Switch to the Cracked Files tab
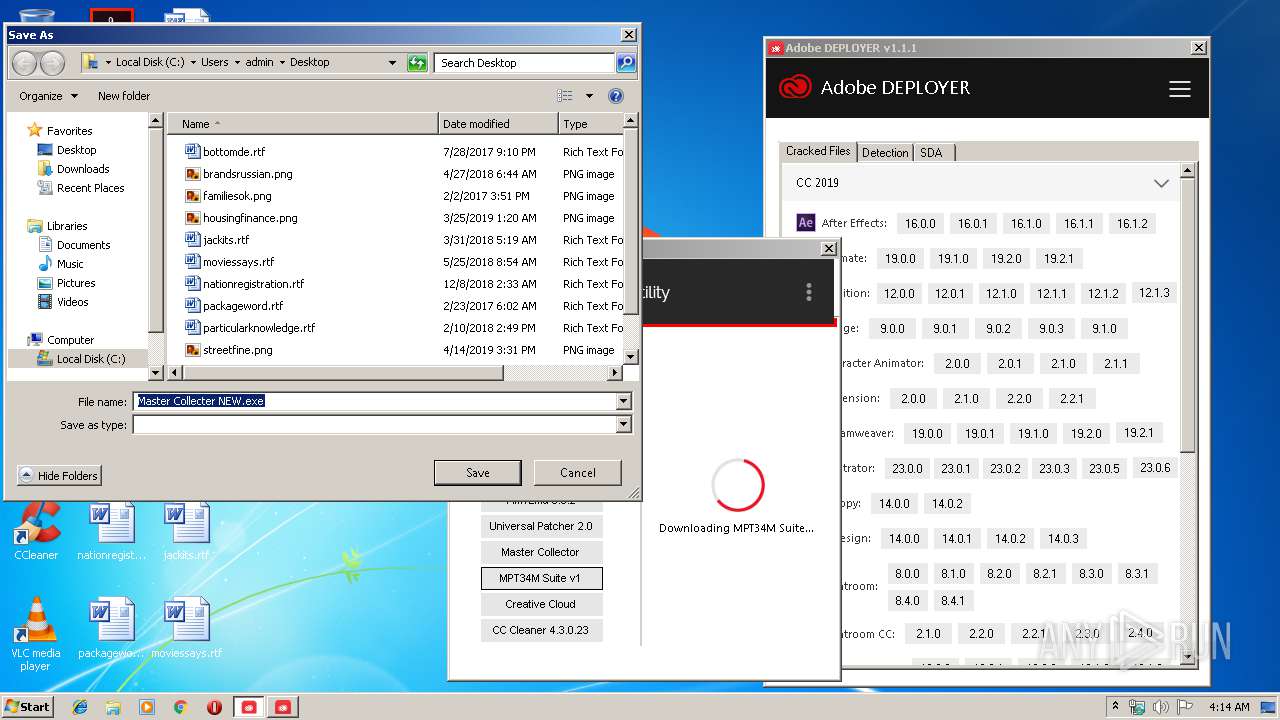Image resolution: width=1280 pixels, height=720 pixels. pyautogui.click(x=818, y=151)
